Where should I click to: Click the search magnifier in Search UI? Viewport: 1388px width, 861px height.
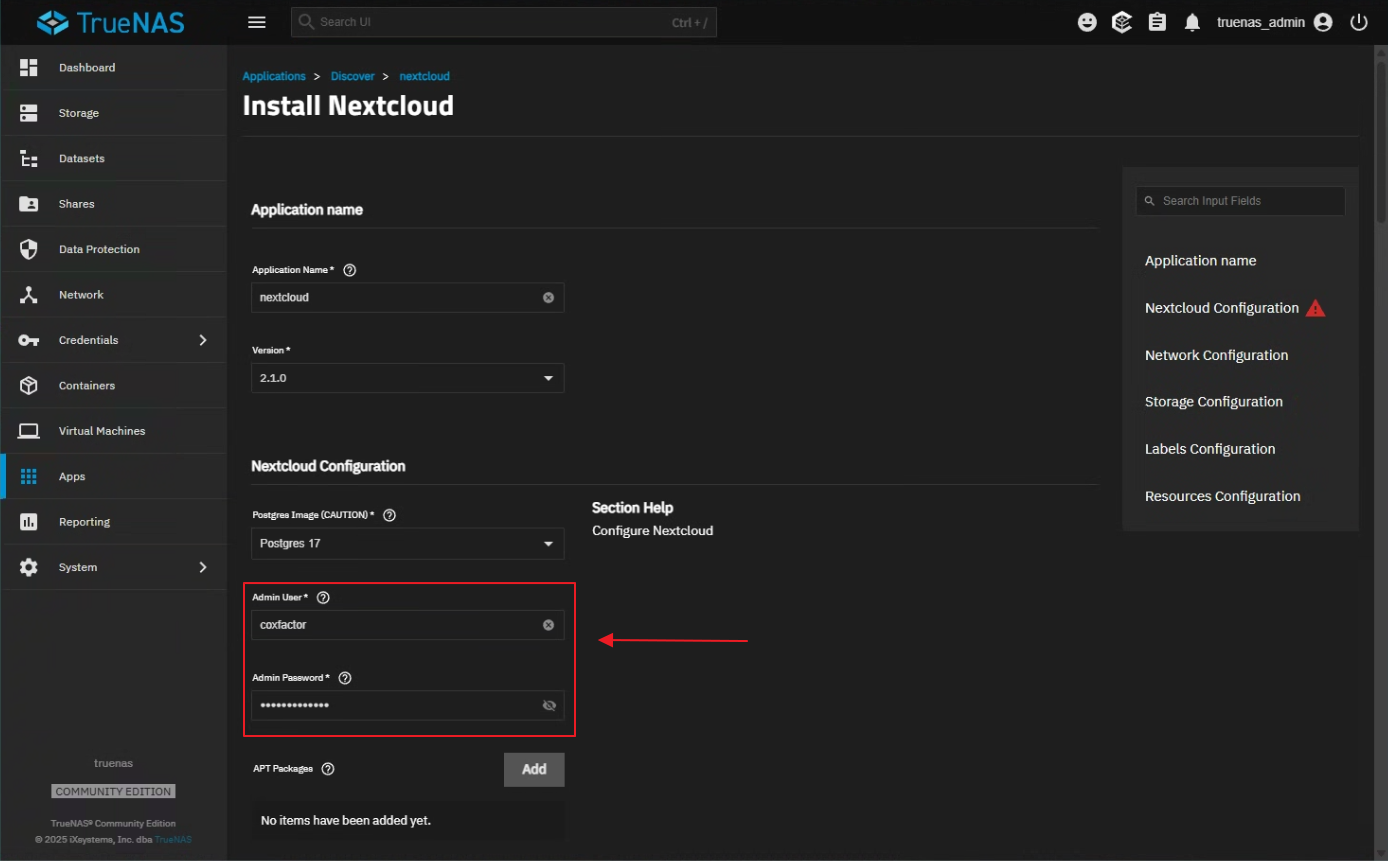click(x=306, y=22)
